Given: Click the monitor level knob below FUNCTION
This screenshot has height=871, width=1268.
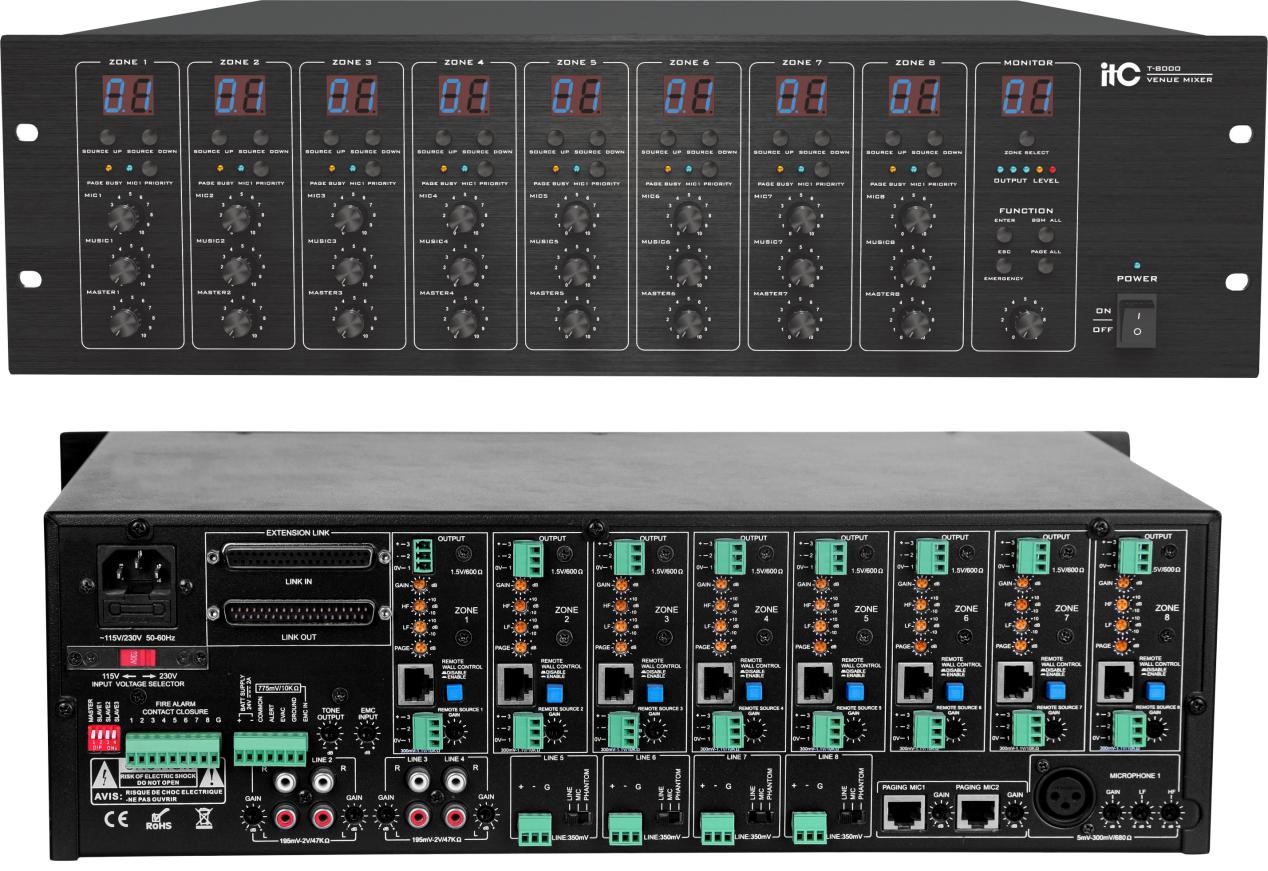Looking at the screenshot, I should tap(1026, 322).
